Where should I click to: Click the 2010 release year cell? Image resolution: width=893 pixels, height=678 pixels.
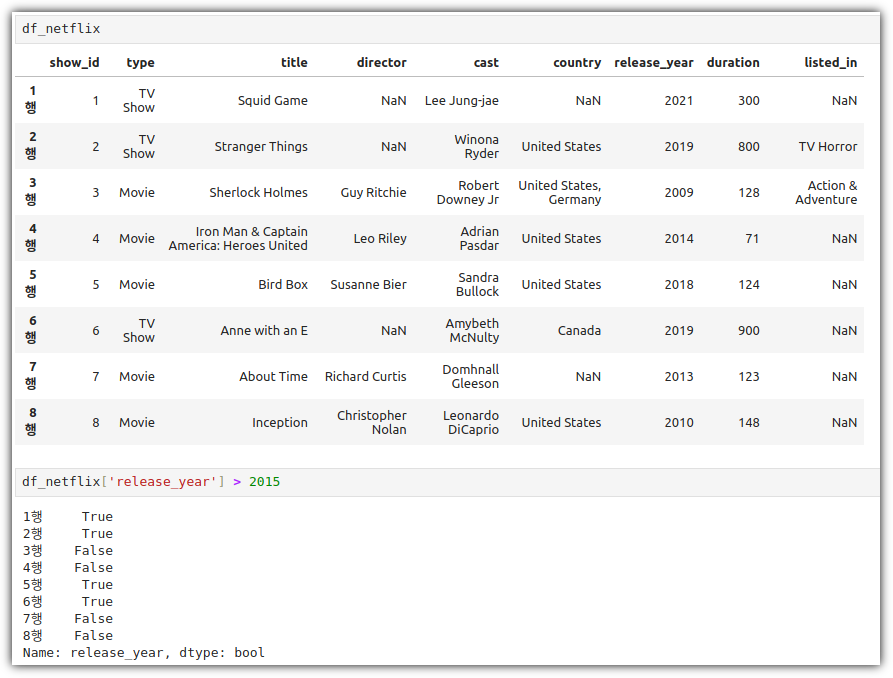tap(679, 423)
